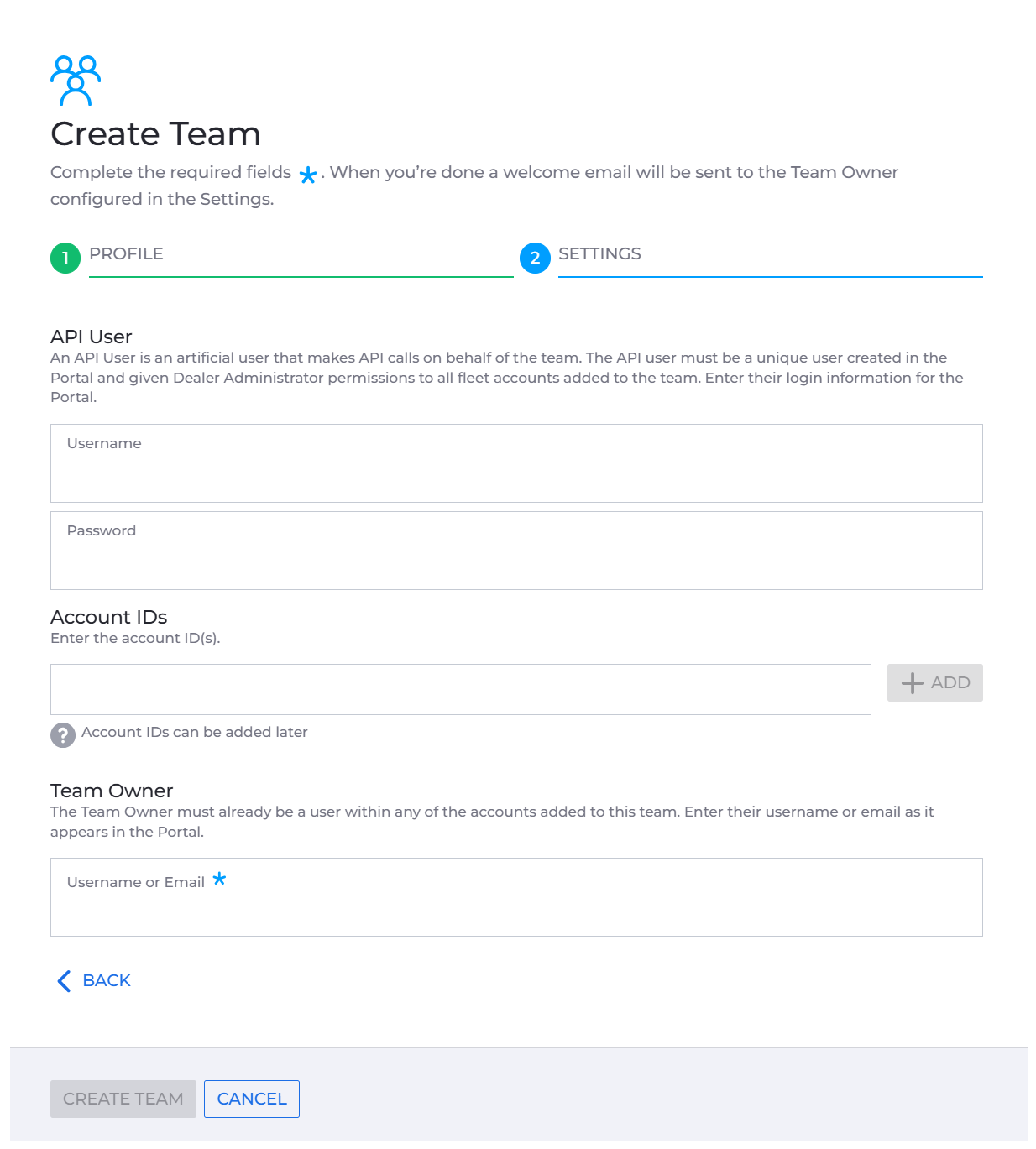Click the team people icon above the title
The image size is (1036, 1149).
pyautogui.click(x=76, y=81)
